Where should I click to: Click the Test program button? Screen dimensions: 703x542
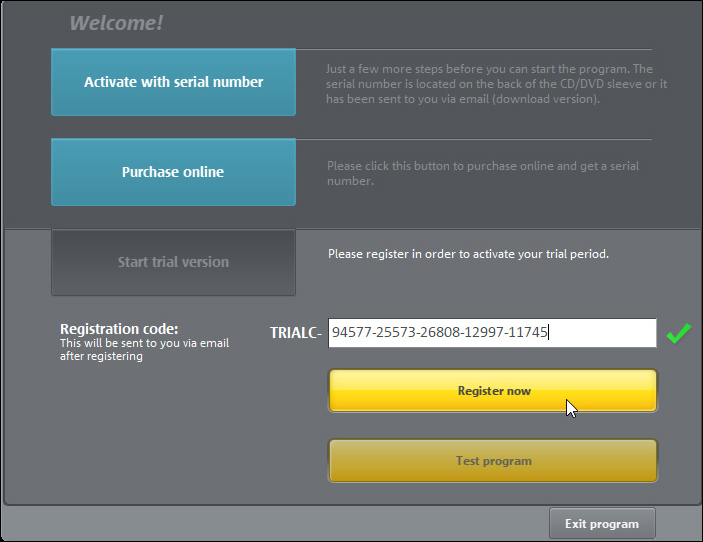pyautogui.click(x=493, y=461)
